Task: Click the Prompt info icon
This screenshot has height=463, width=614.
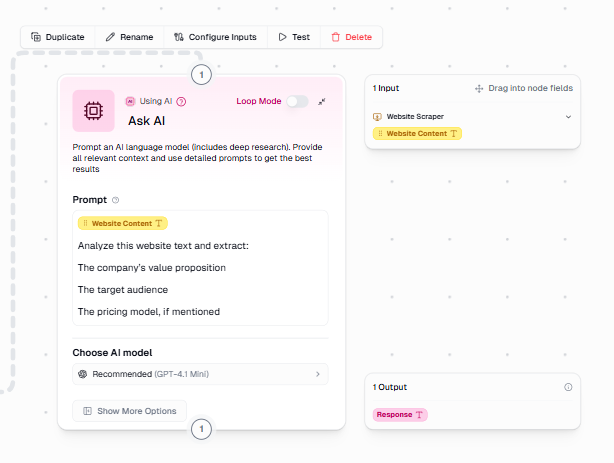Action: [x=116, y=200]
